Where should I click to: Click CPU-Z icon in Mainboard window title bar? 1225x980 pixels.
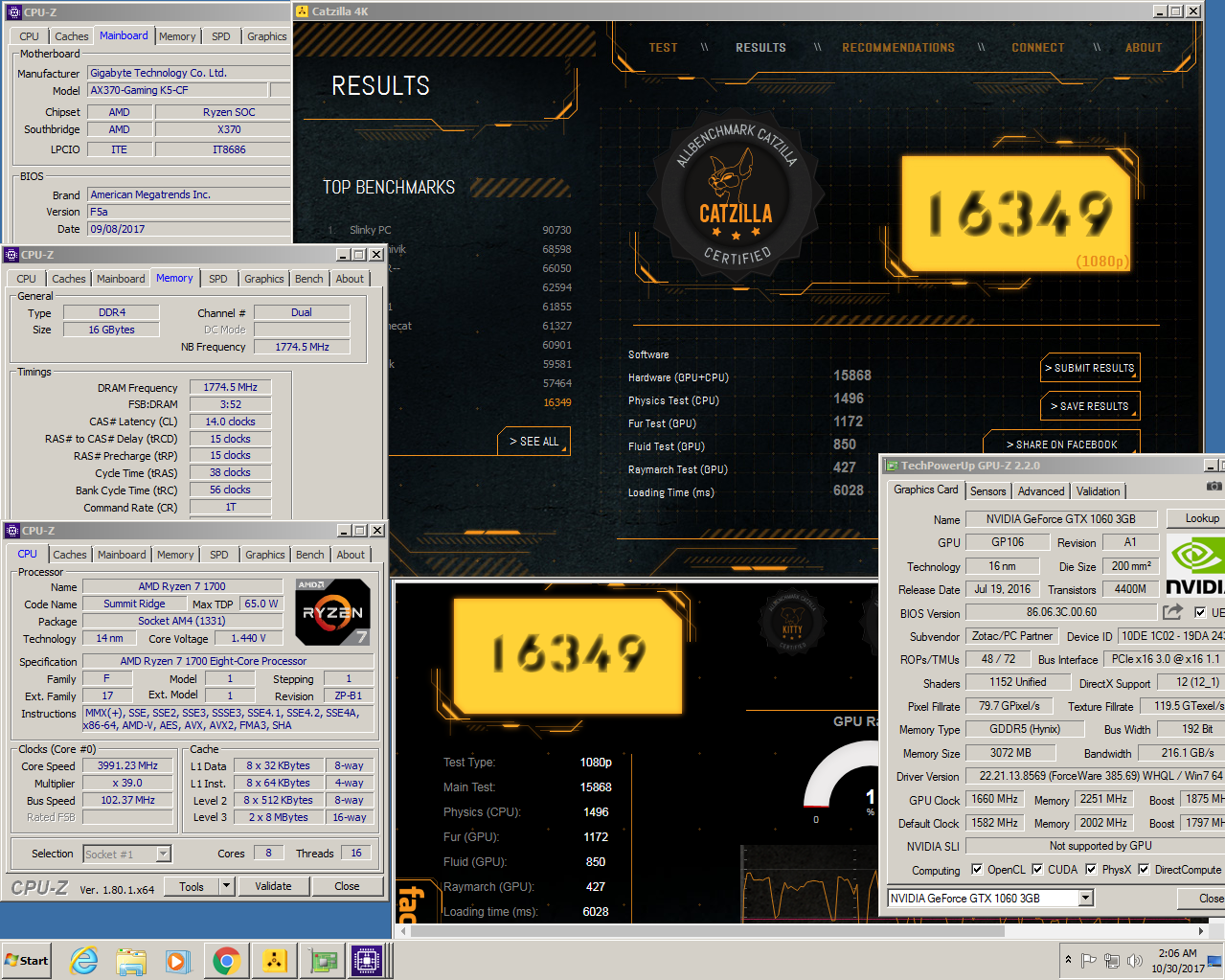pos(13,12)
